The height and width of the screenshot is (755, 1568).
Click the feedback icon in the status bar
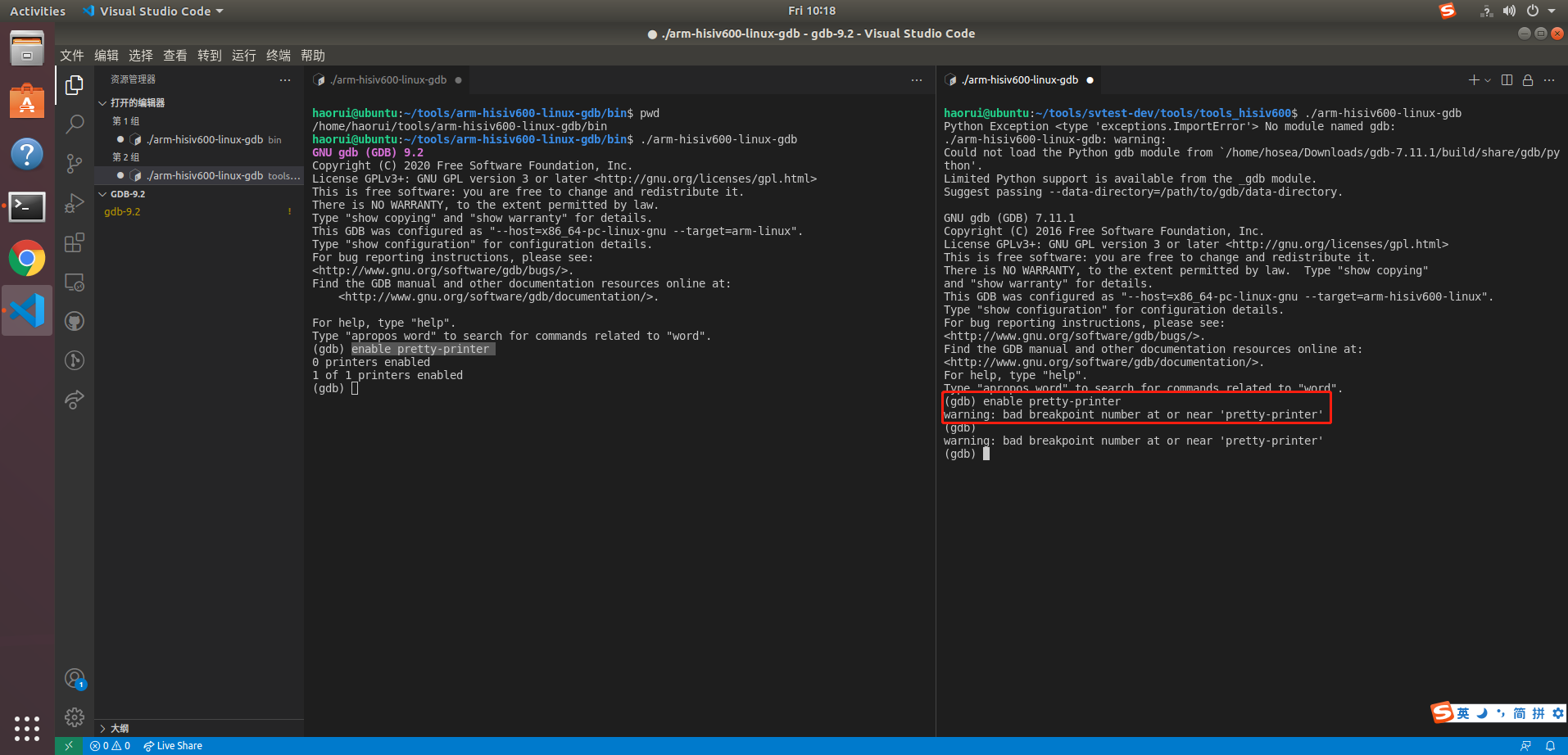1525,746
